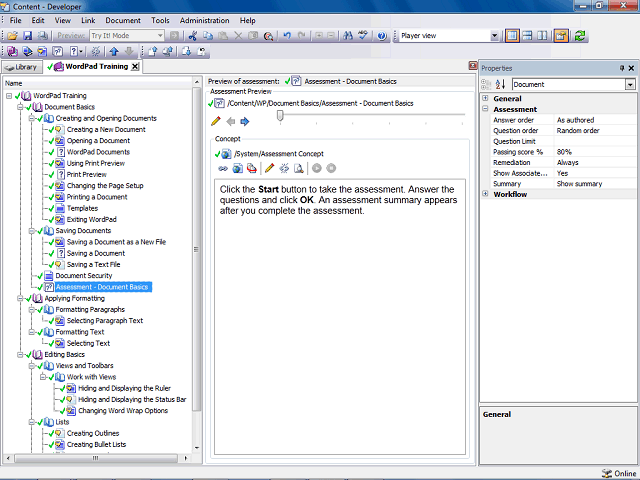Click the Passing score 80% value
This screenshot has width=640, height=480.
point(595,152)
